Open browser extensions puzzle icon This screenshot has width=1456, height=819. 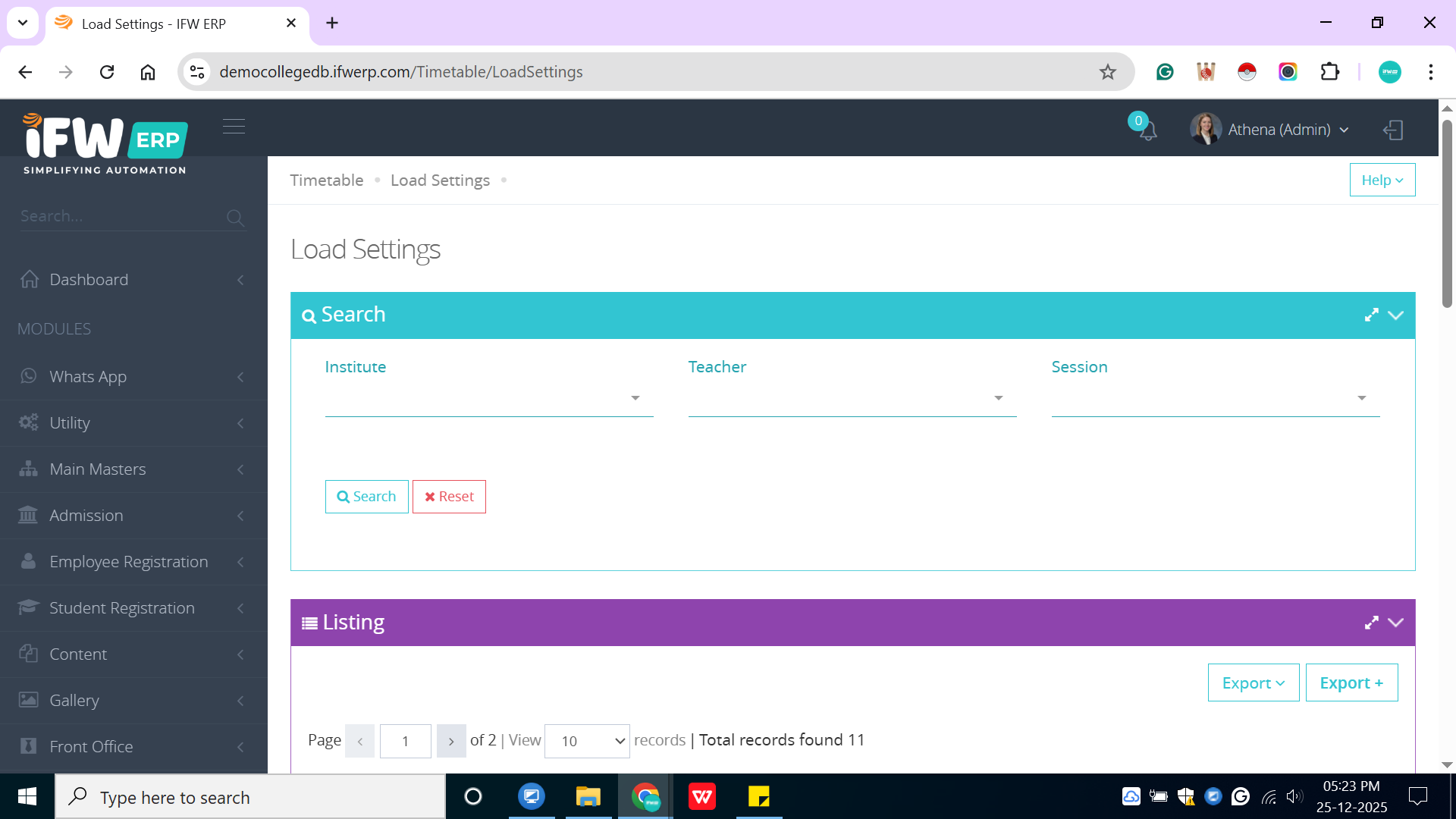1329,72
